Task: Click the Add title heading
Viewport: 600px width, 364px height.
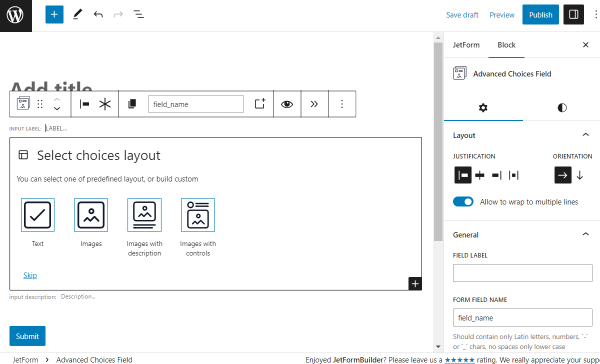Action: (x=51, y=86)
